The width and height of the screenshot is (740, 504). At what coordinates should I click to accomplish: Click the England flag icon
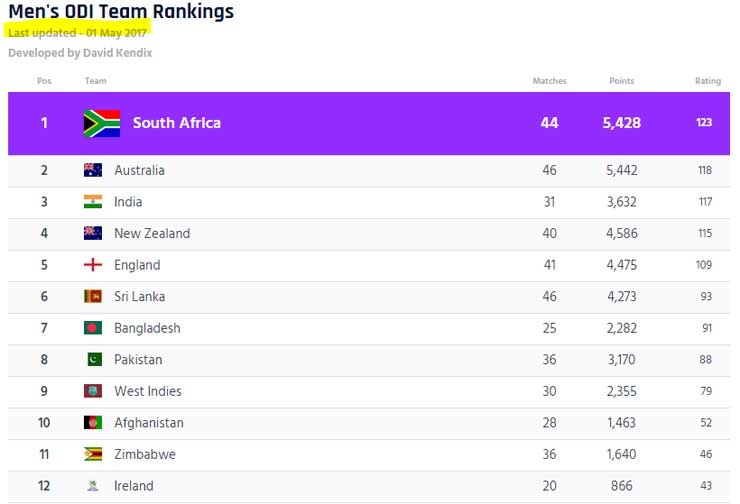click(92, 265)
